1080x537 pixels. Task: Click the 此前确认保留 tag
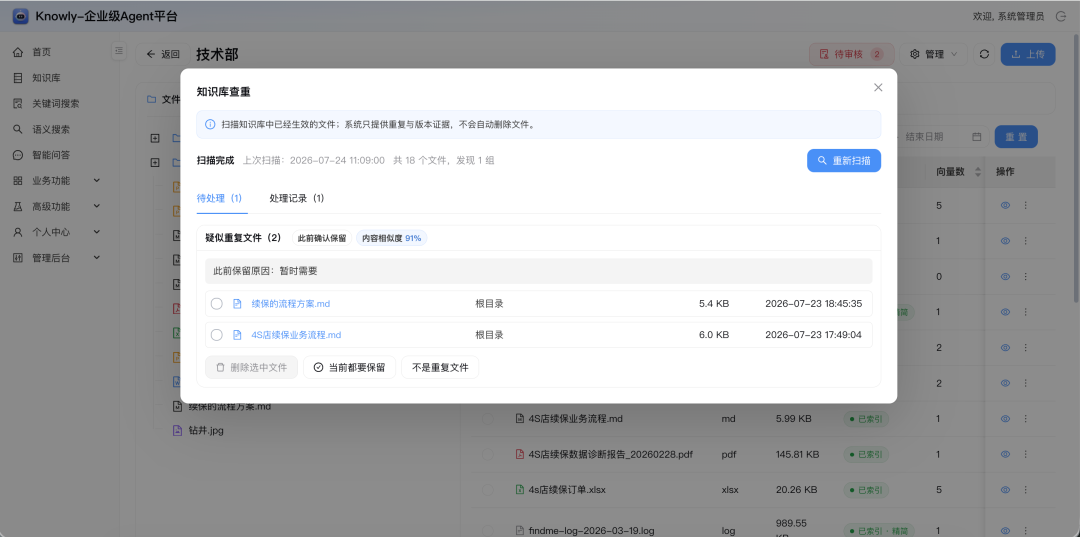322,238
